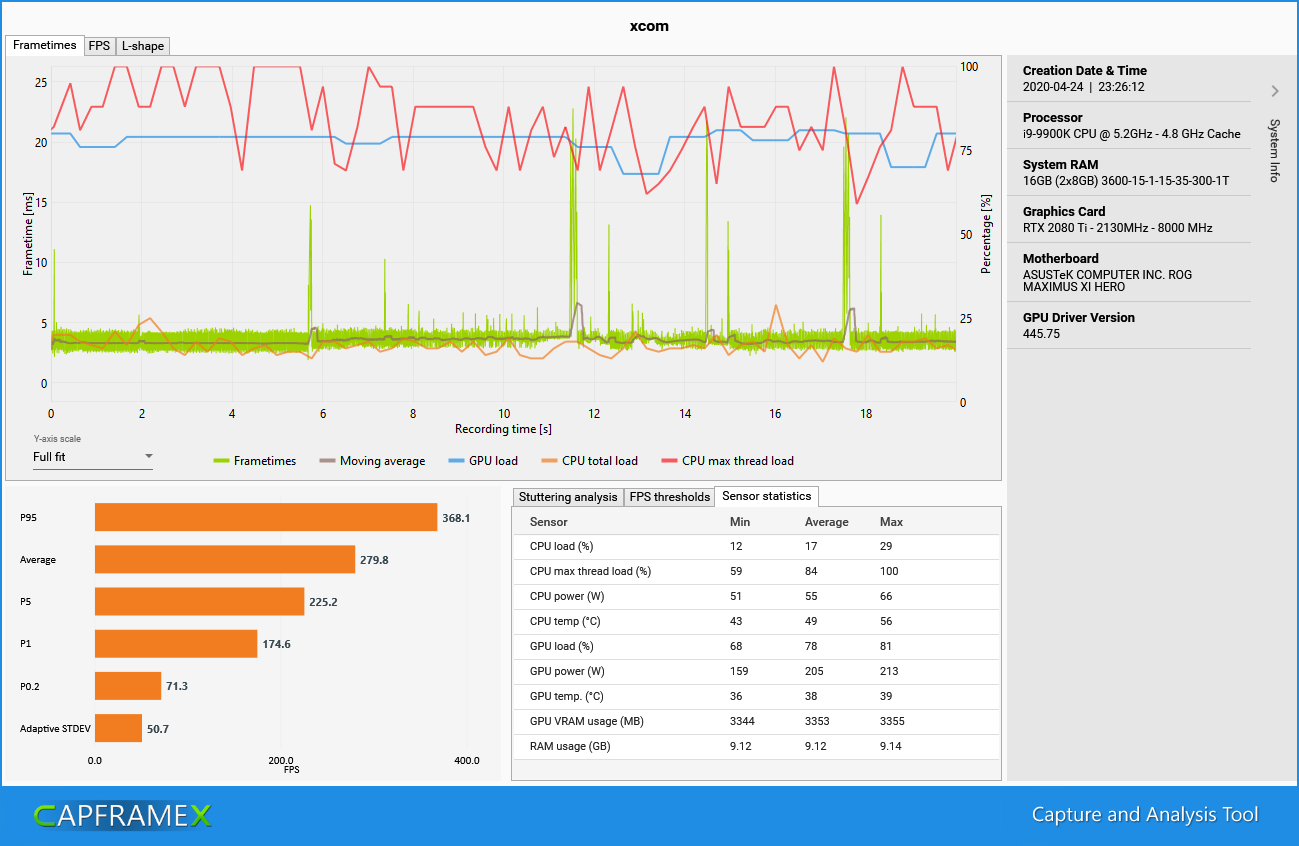Select the Sensor statistics tab
The image size is (1299, 846).
pyautogui.click(x=767, y=496)
